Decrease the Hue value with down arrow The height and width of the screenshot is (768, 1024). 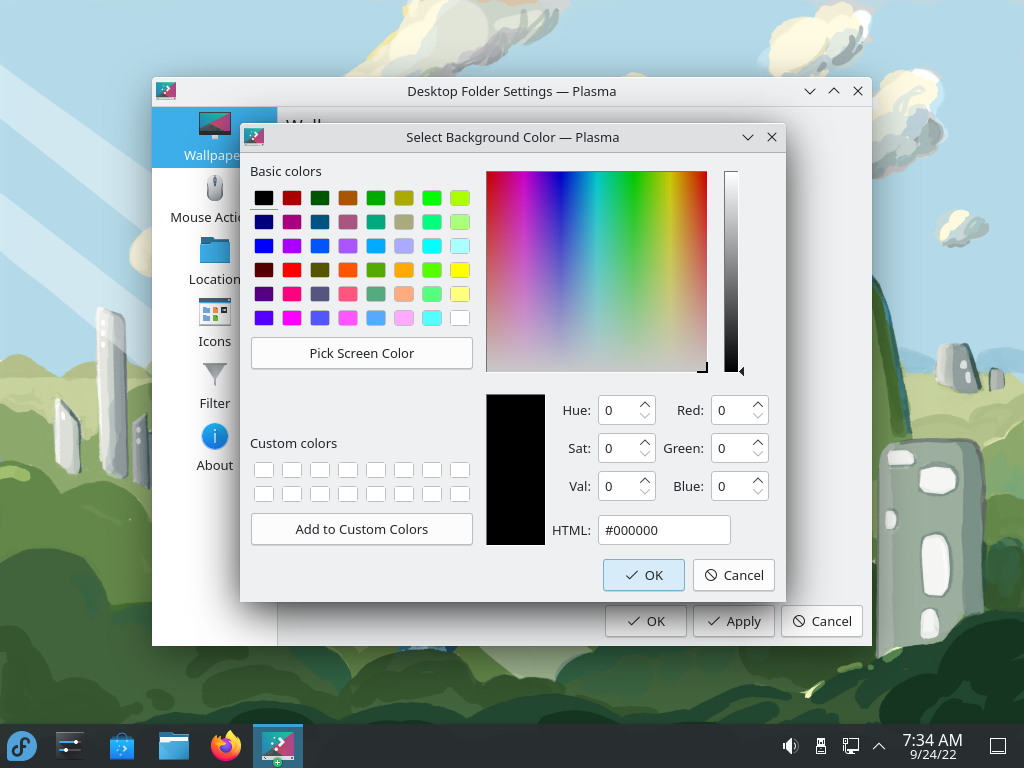[x=645, y=416]
